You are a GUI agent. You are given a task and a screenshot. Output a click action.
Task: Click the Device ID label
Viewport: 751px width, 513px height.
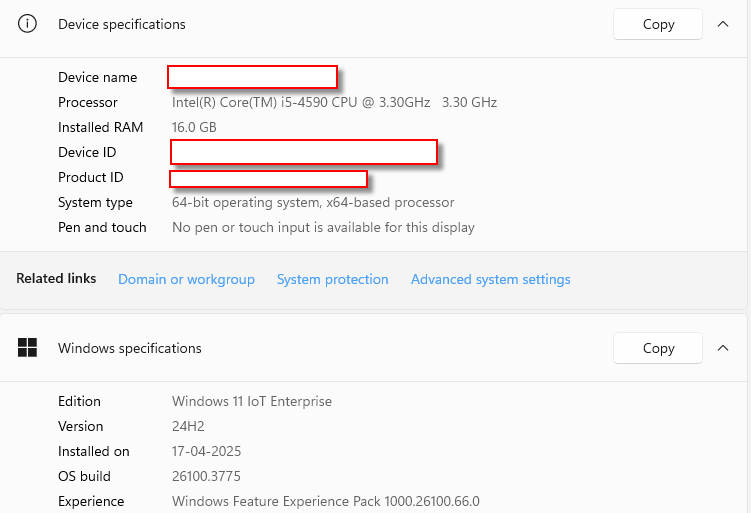[x=87, y=152]
